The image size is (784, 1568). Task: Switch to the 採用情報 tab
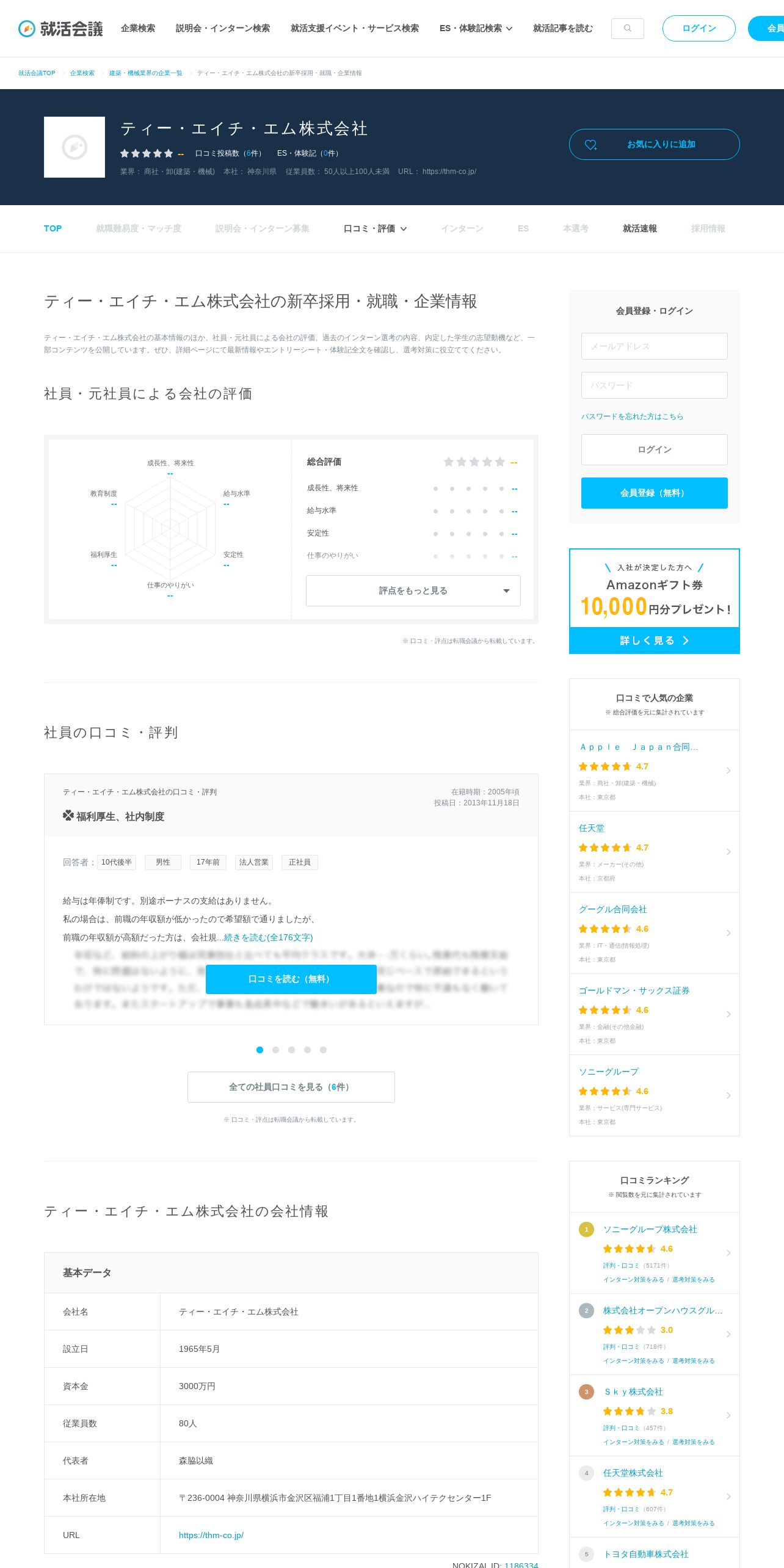708,228
